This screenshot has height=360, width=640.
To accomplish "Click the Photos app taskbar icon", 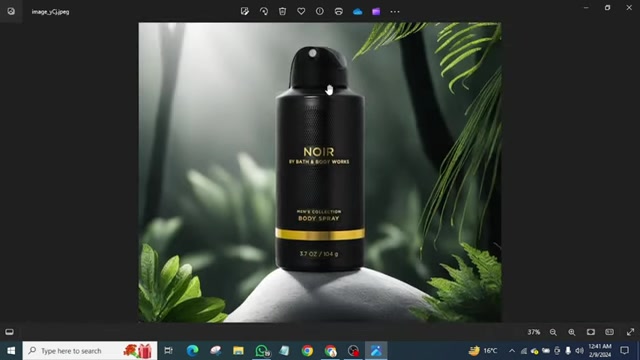I will pyautogui.click(x=376, y=351).
